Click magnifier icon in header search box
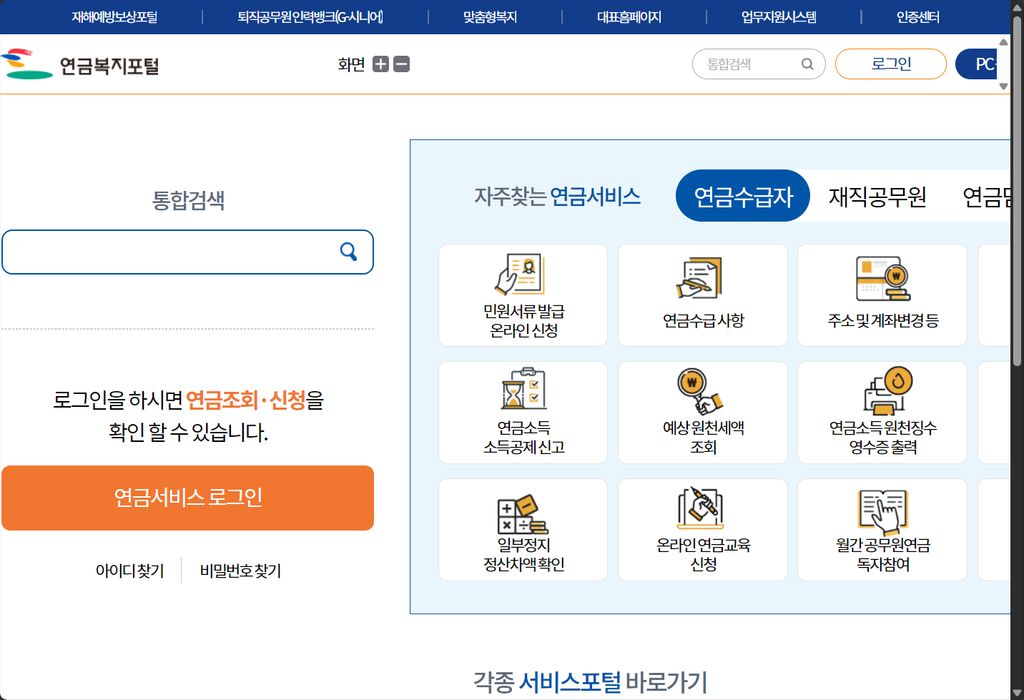 coord(808,64)
